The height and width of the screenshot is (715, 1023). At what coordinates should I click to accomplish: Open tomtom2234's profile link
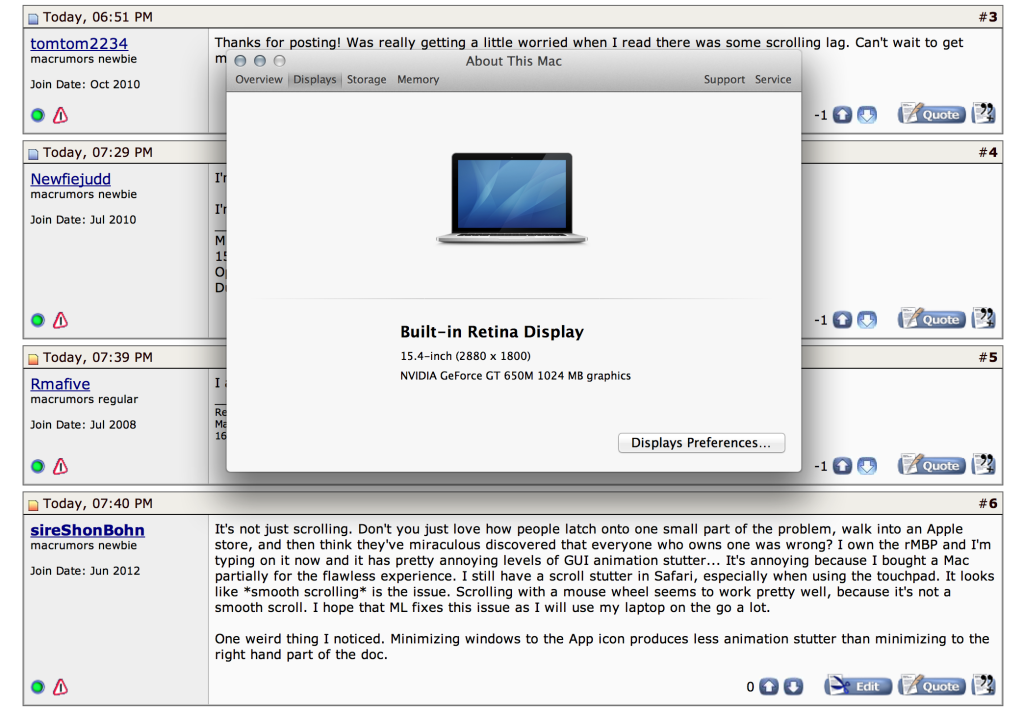pyautogui.click(x=79, y=44)
